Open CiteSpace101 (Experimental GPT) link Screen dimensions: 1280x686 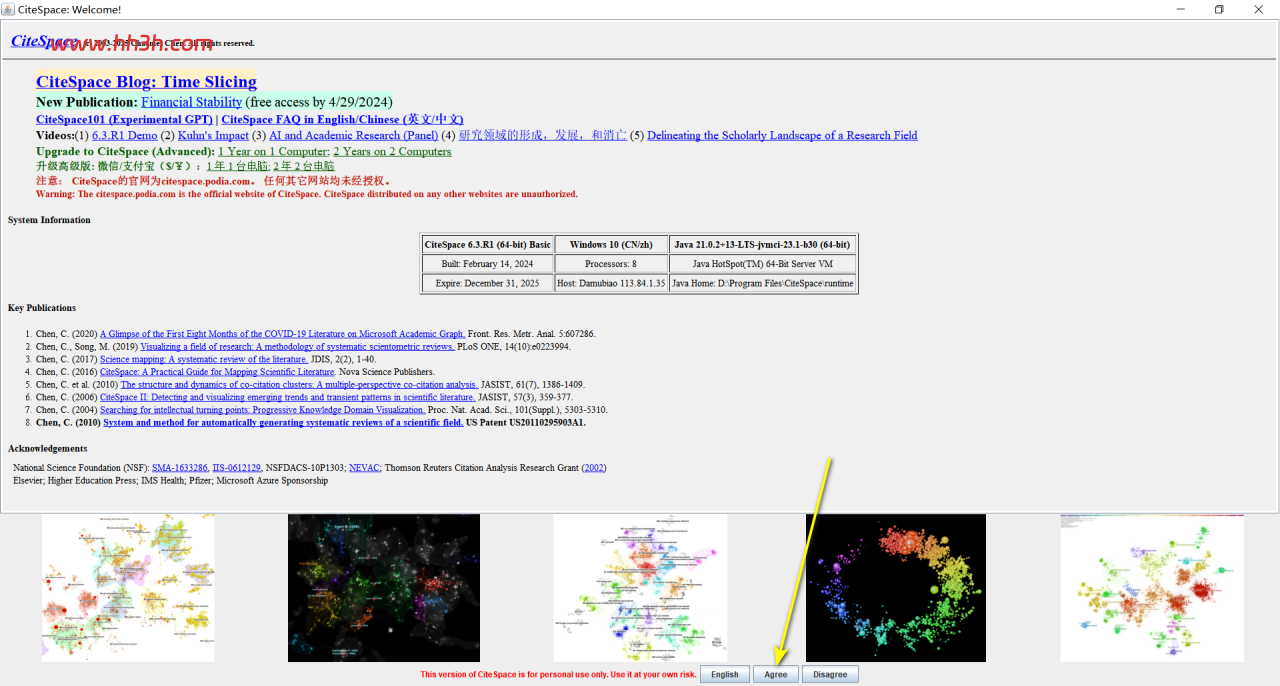pyautogui.click(x=124, y=119)
